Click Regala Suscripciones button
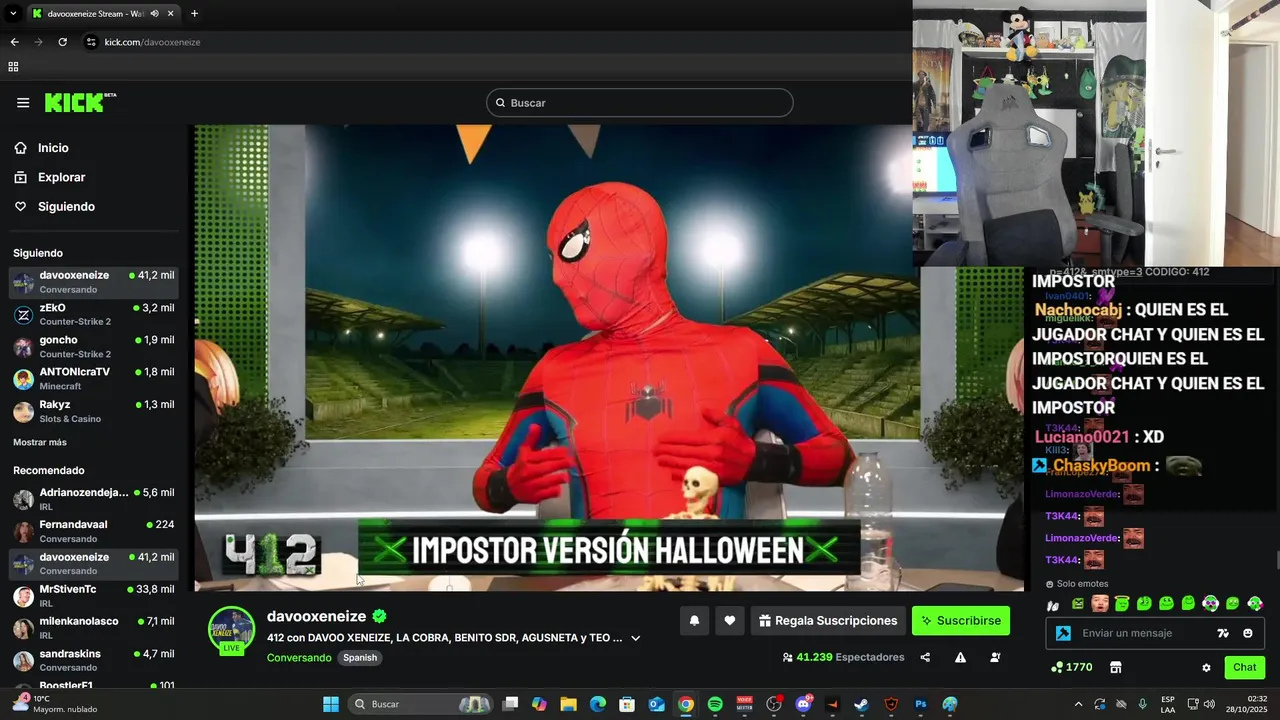 [828, 621]
